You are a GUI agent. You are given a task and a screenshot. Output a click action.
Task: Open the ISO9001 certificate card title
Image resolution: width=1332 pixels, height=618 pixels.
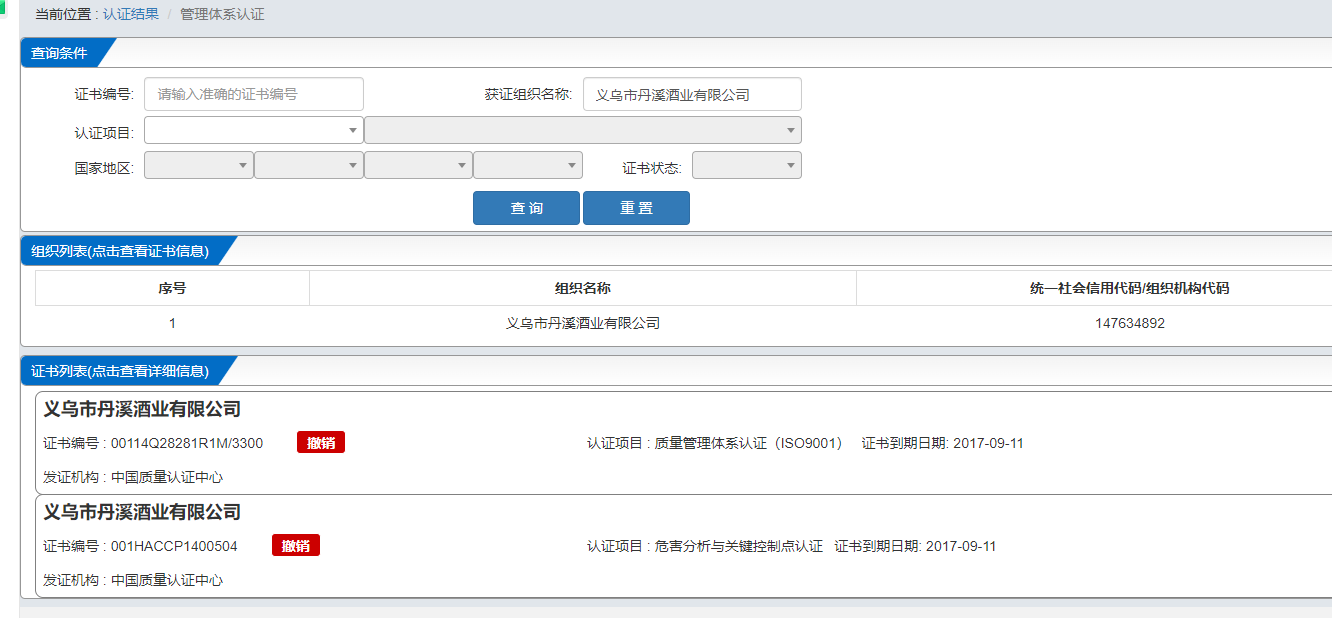click(x=142, y=409)
